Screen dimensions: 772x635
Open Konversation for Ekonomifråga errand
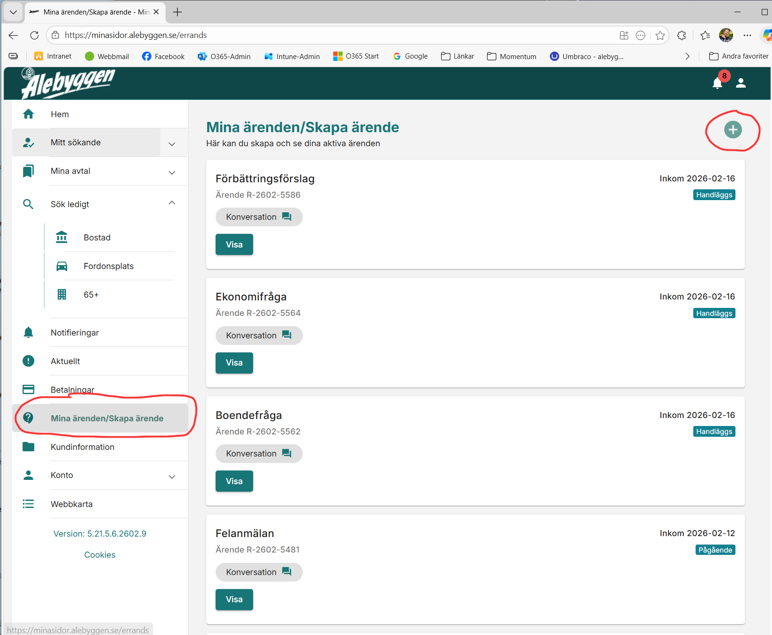(x=258, y=335)
